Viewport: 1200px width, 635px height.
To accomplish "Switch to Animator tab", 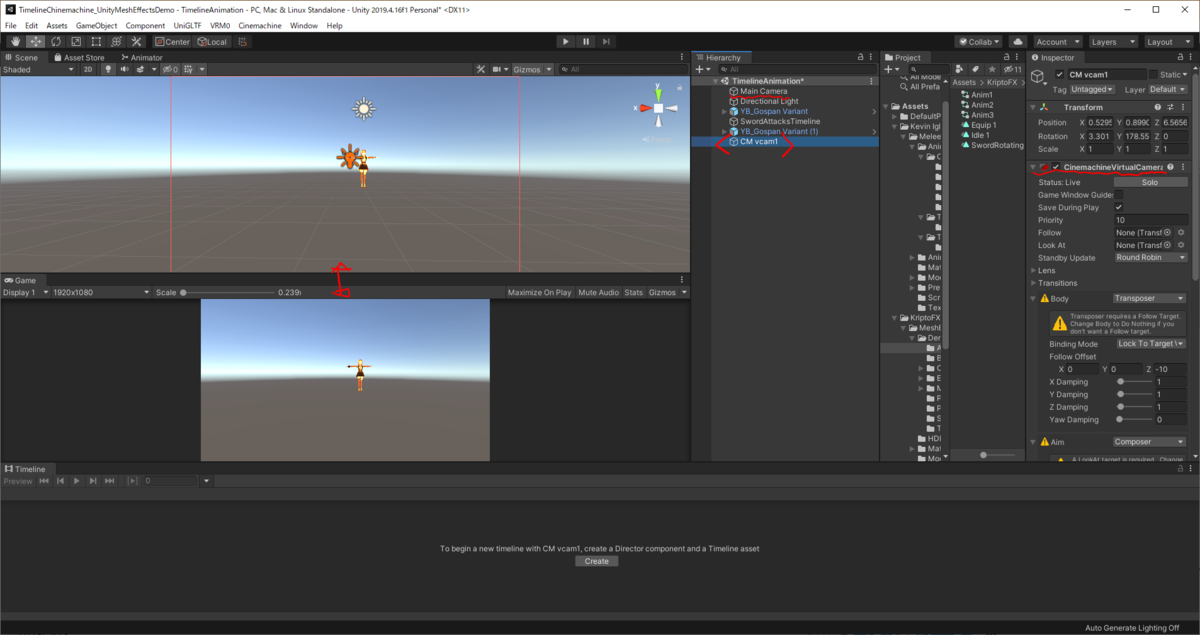I will pyautogui.click(x=142, y=58).
